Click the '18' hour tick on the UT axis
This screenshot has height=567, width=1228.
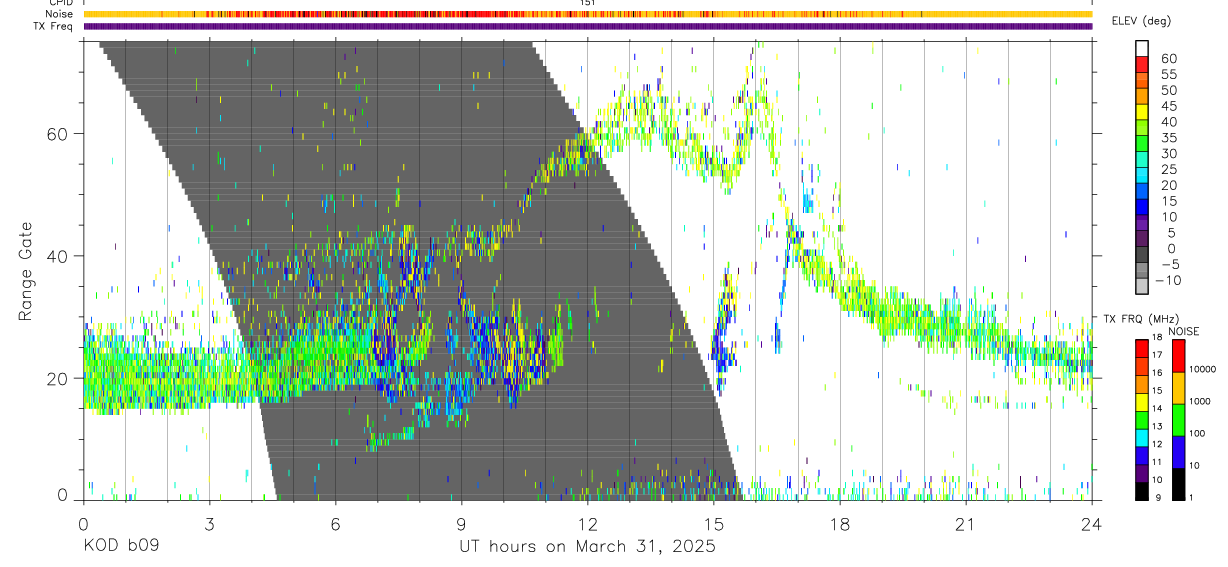pos(839,523)
